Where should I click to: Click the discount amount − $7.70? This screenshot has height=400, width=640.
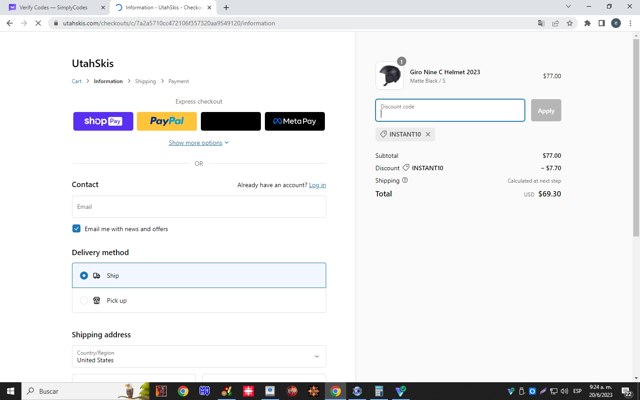(x=551, y=168)
